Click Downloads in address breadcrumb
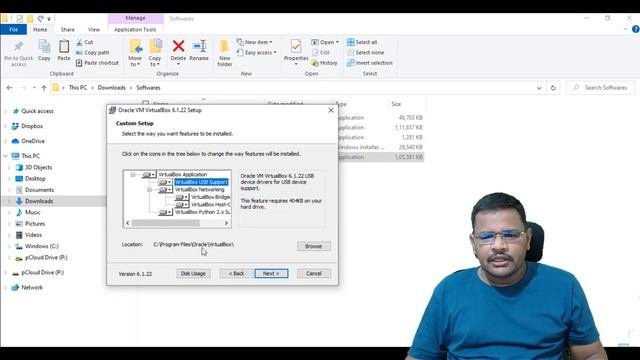This screenshot has height=360, width=640. point(111,88)
